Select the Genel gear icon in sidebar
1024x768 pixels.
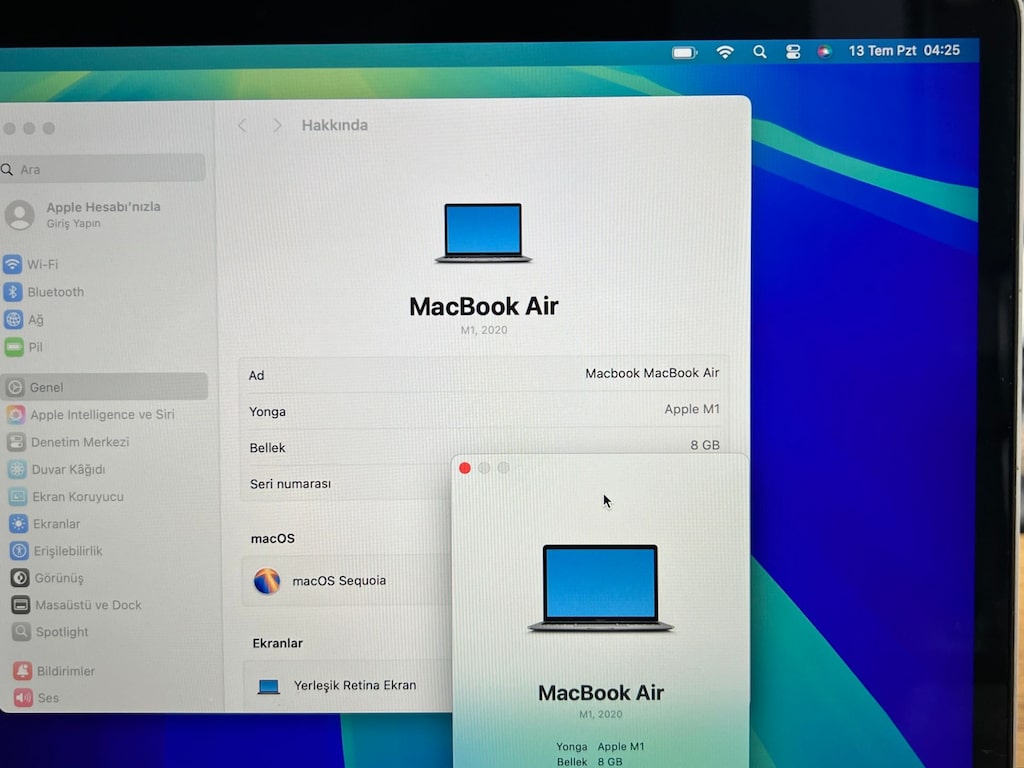tap(16, 387)
